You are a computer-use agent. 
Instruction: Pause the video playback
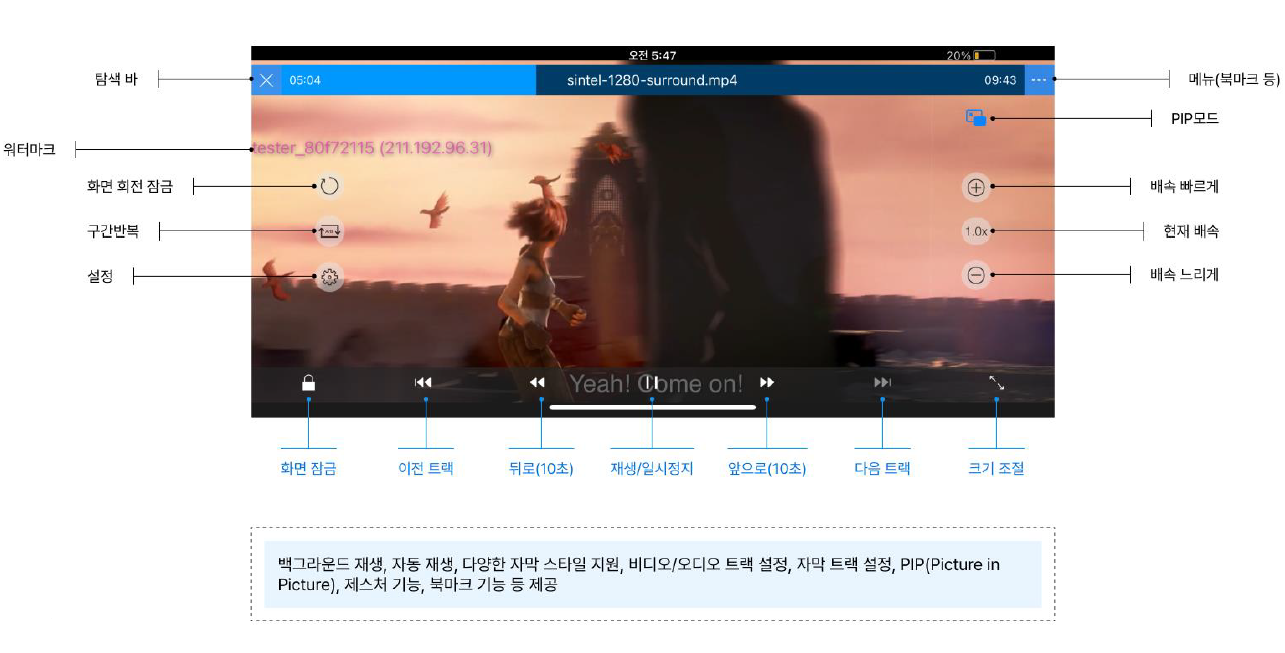point(651,382)
